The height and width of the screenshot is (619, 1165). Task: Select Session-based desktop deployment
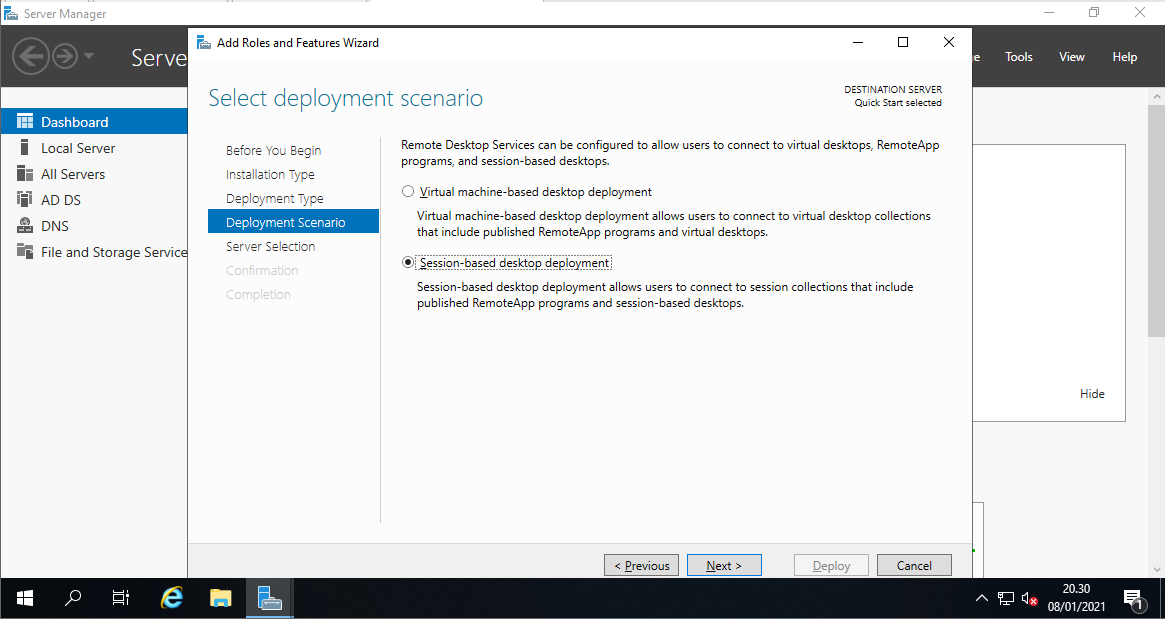[408, 262]
